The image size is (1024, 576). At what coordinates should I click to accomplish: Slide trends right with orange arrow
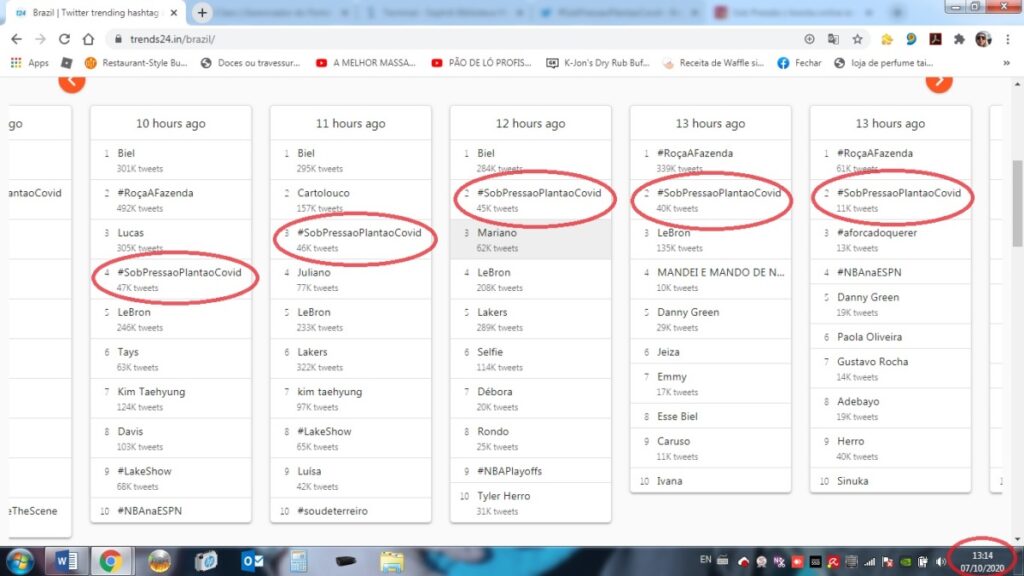point(939,81)
